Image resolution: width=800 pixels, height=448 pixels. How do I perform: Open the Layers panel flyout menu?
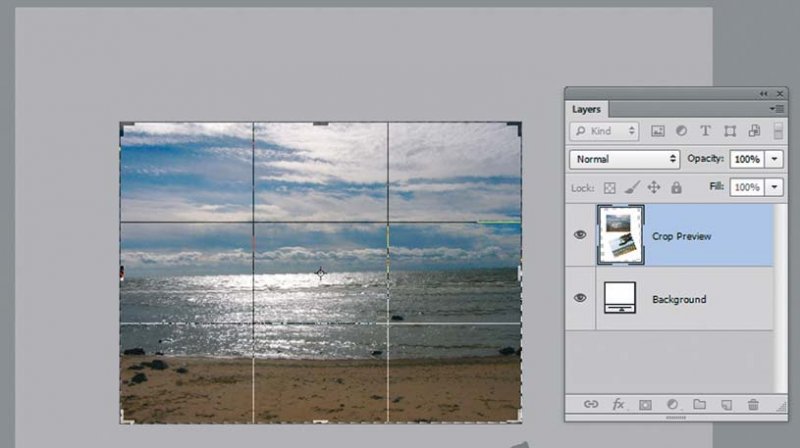(776, 108)
